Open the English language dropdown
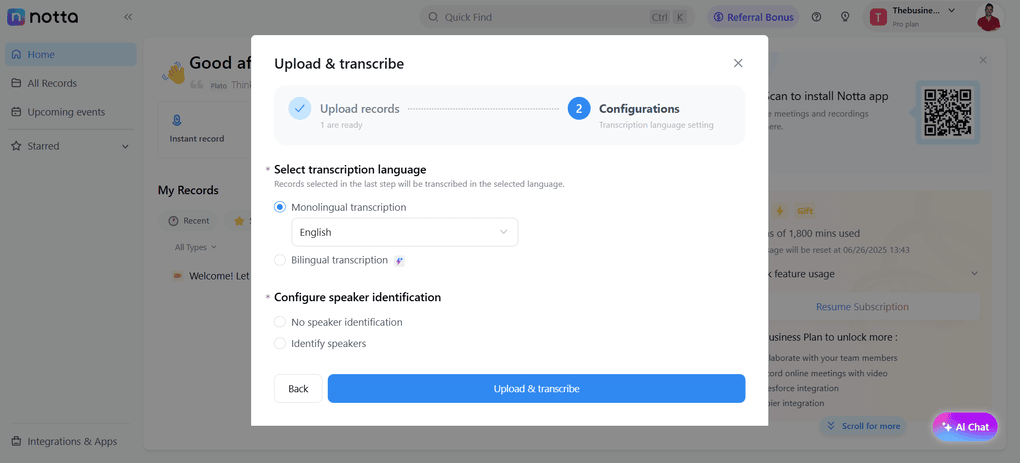Viewport: 1020px width, 463px height. (404, 232)
